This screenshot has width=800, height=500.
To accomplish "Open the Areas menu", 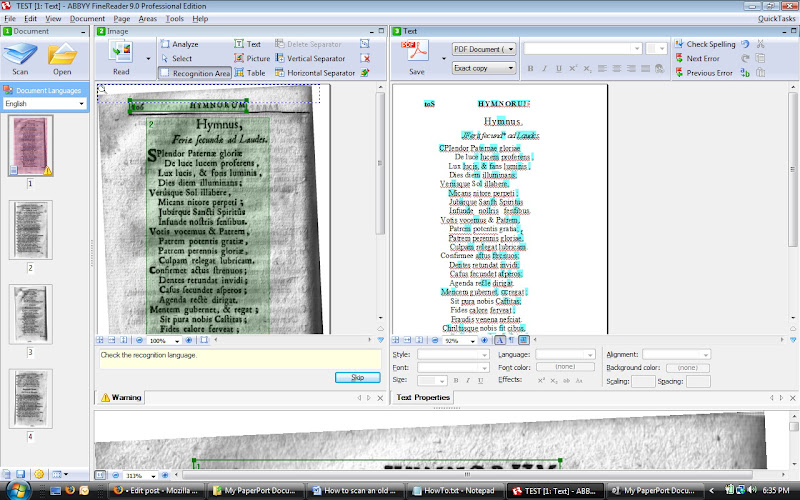I will [x=148, y=18].
